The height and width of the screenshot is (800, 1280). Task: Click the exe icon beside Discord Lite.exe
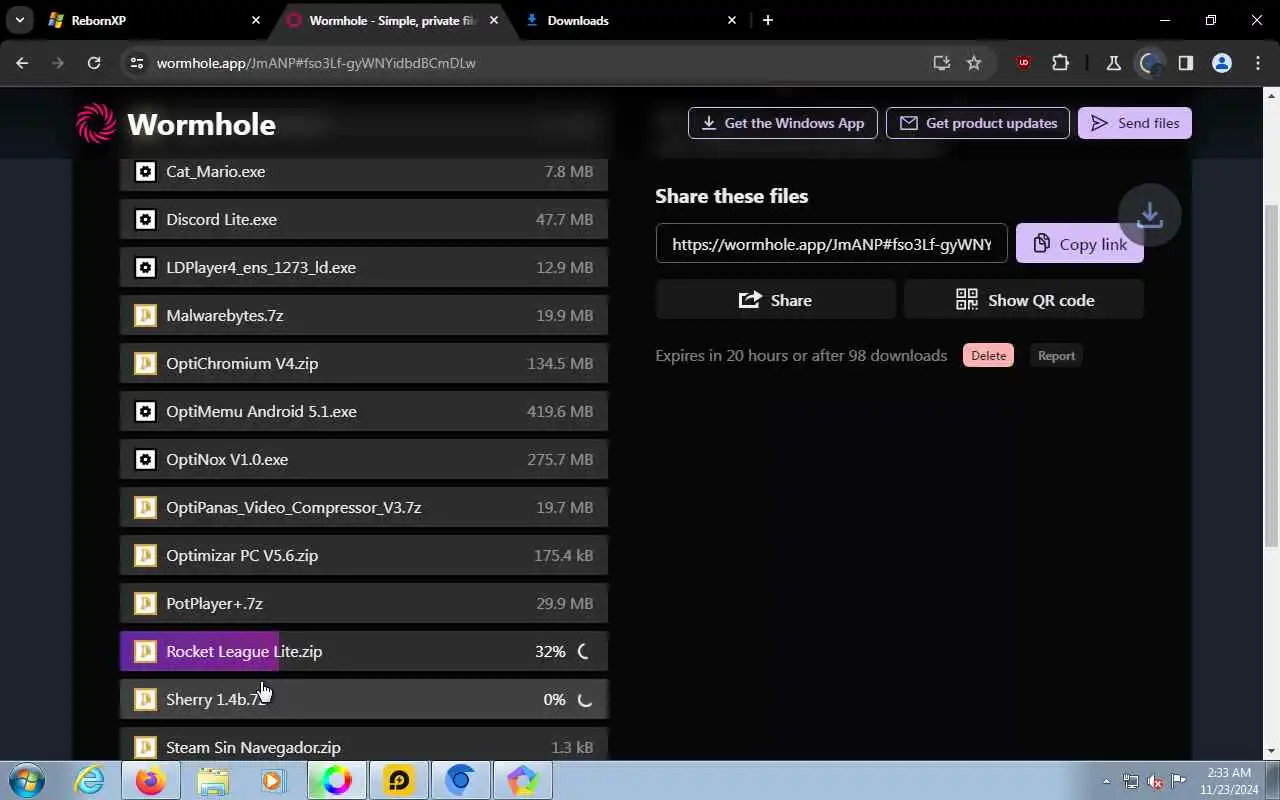145,219
